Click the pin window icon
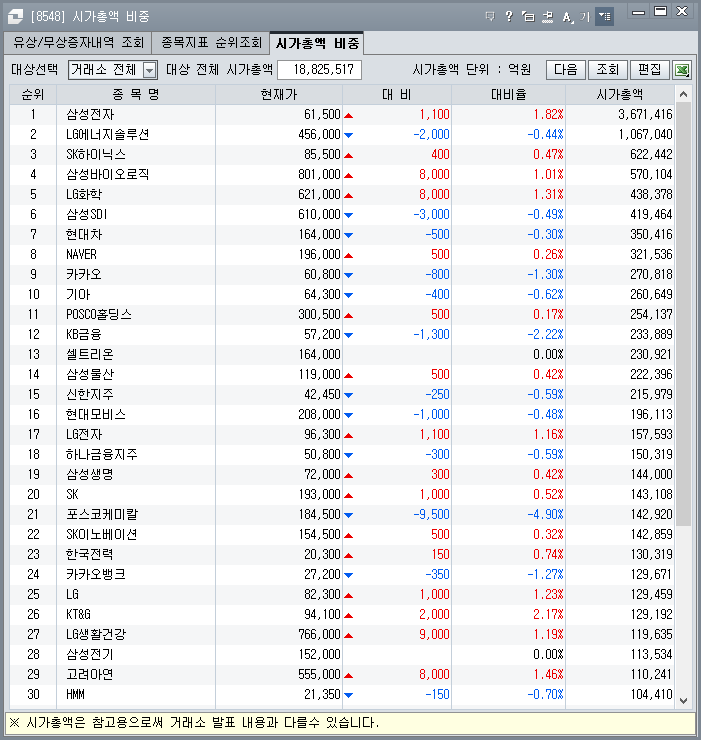This screenshot has width=701, height=740. [548, 17]
